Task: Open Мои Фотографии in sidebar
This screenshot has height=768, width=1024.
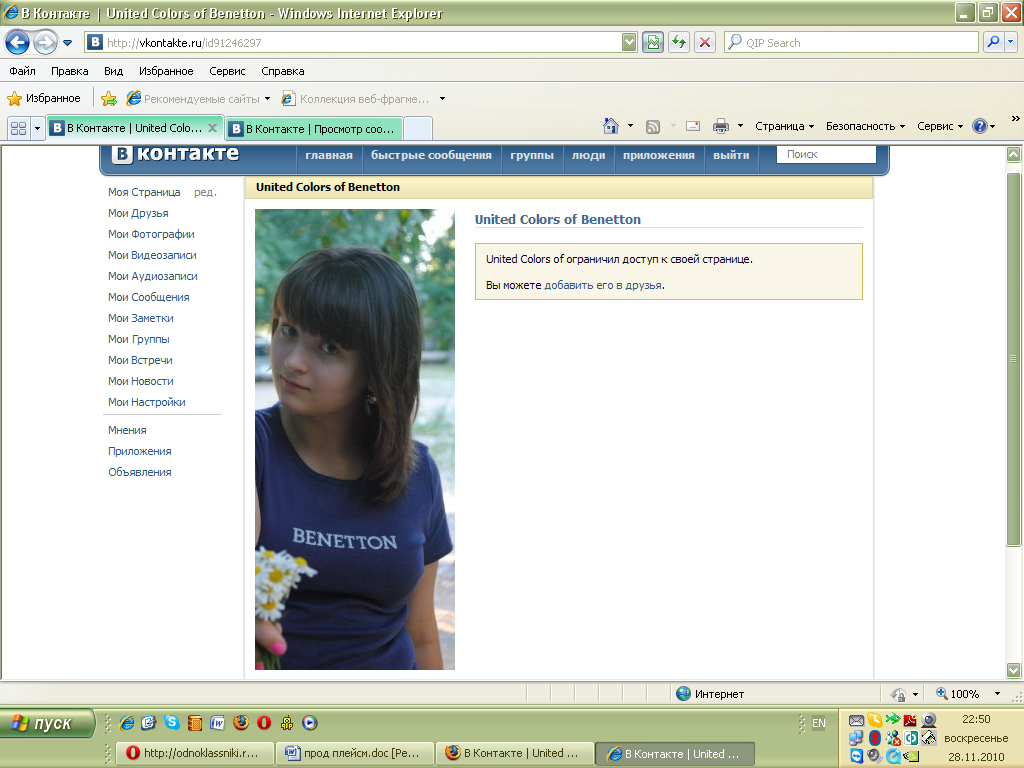Action: [x=152, y=234]
